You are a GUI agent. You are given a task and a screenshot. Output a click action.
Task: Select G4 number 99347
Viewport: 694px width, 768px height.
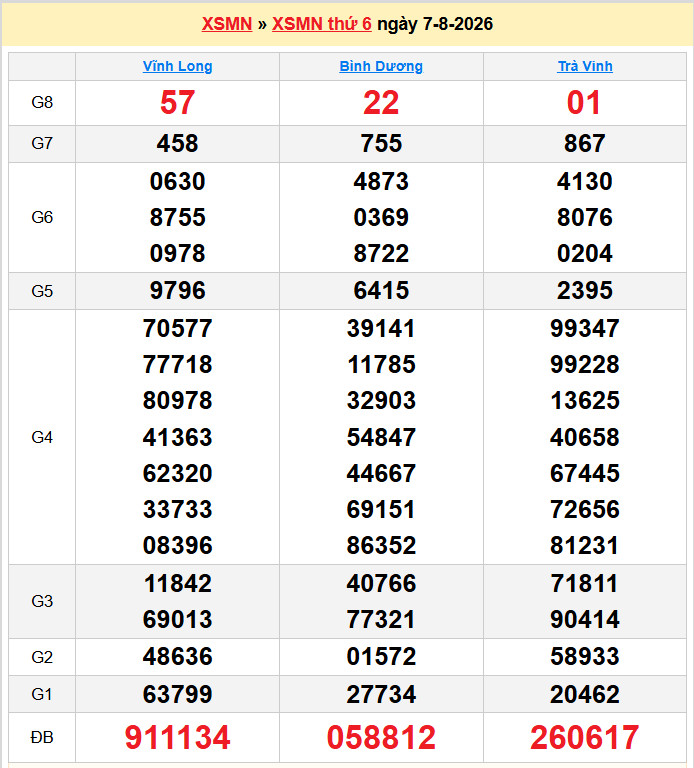[585, 329]
